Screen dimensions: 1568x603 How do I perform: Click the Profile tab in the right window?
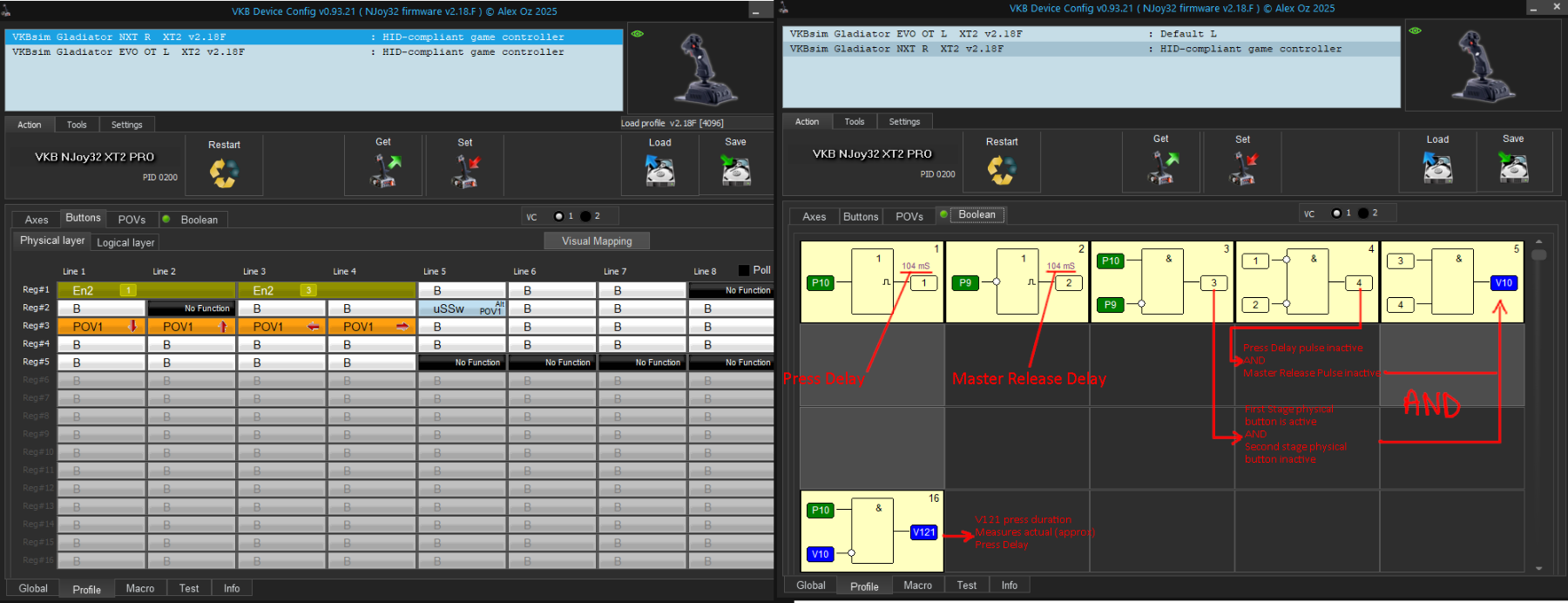[x=864, y=586]
